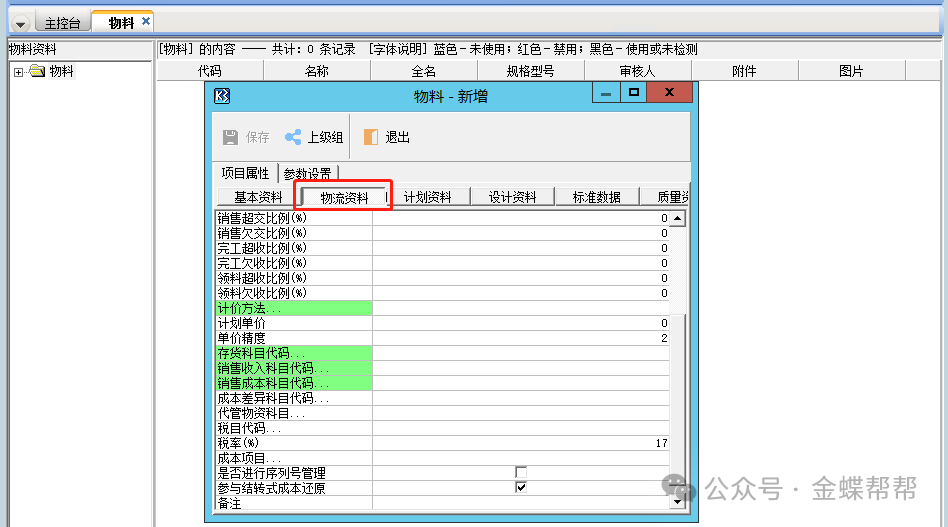The width and height of the screenshot is (948, 527).
Task: Click scrollbar up arrow in property list
Action: tap(678, 218)
